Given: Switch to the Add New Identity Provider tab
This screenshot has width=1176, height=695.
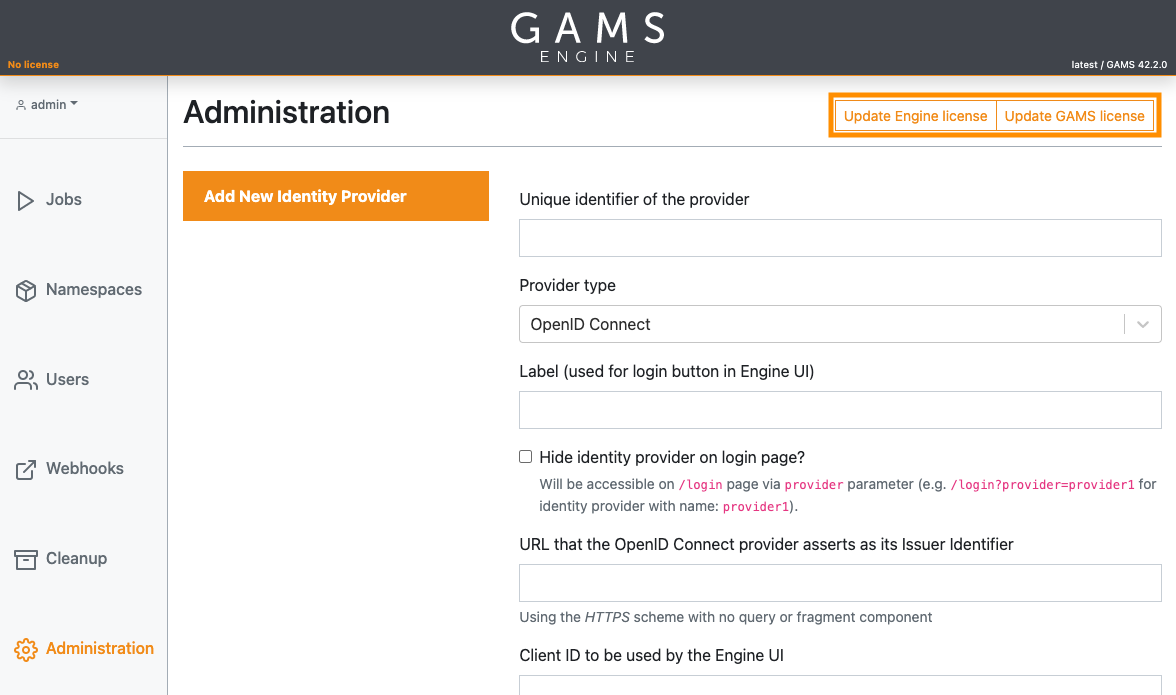Looking at the screenshot, I should pos(335,196).
